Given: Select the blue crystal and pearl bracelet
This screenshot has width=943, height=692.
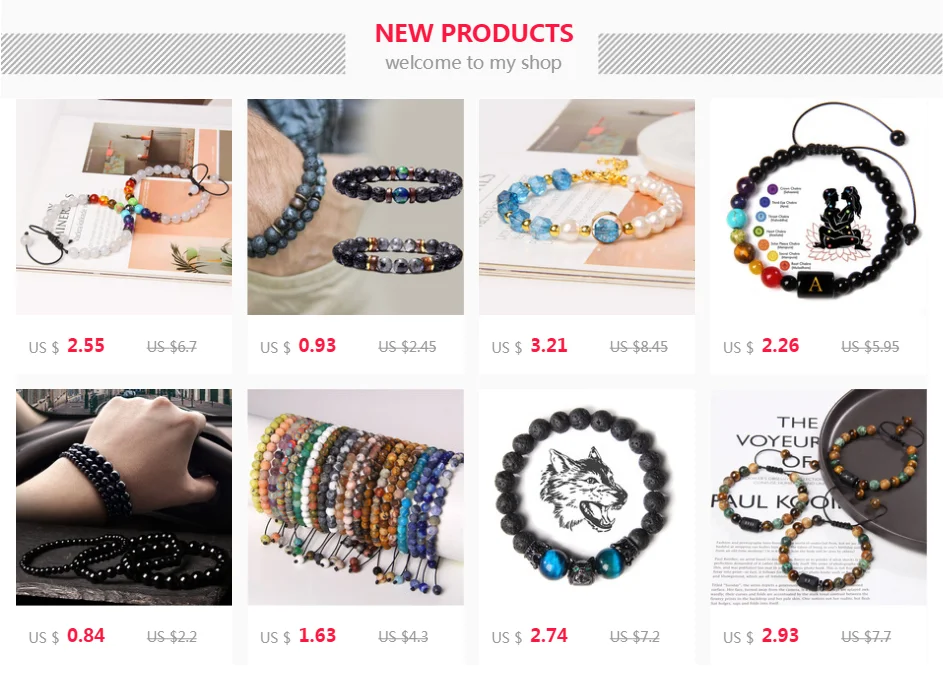Looking at the screenshot, I should [x=587, y=207].
